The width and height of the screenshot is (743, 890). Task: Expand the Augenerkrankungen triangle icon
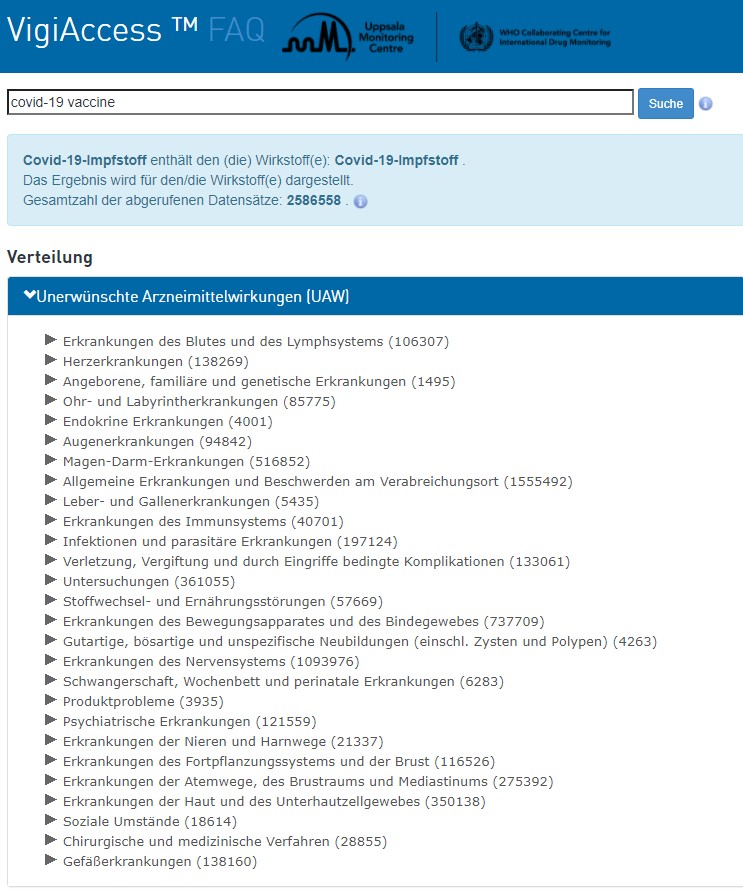(x=51, y=440)
